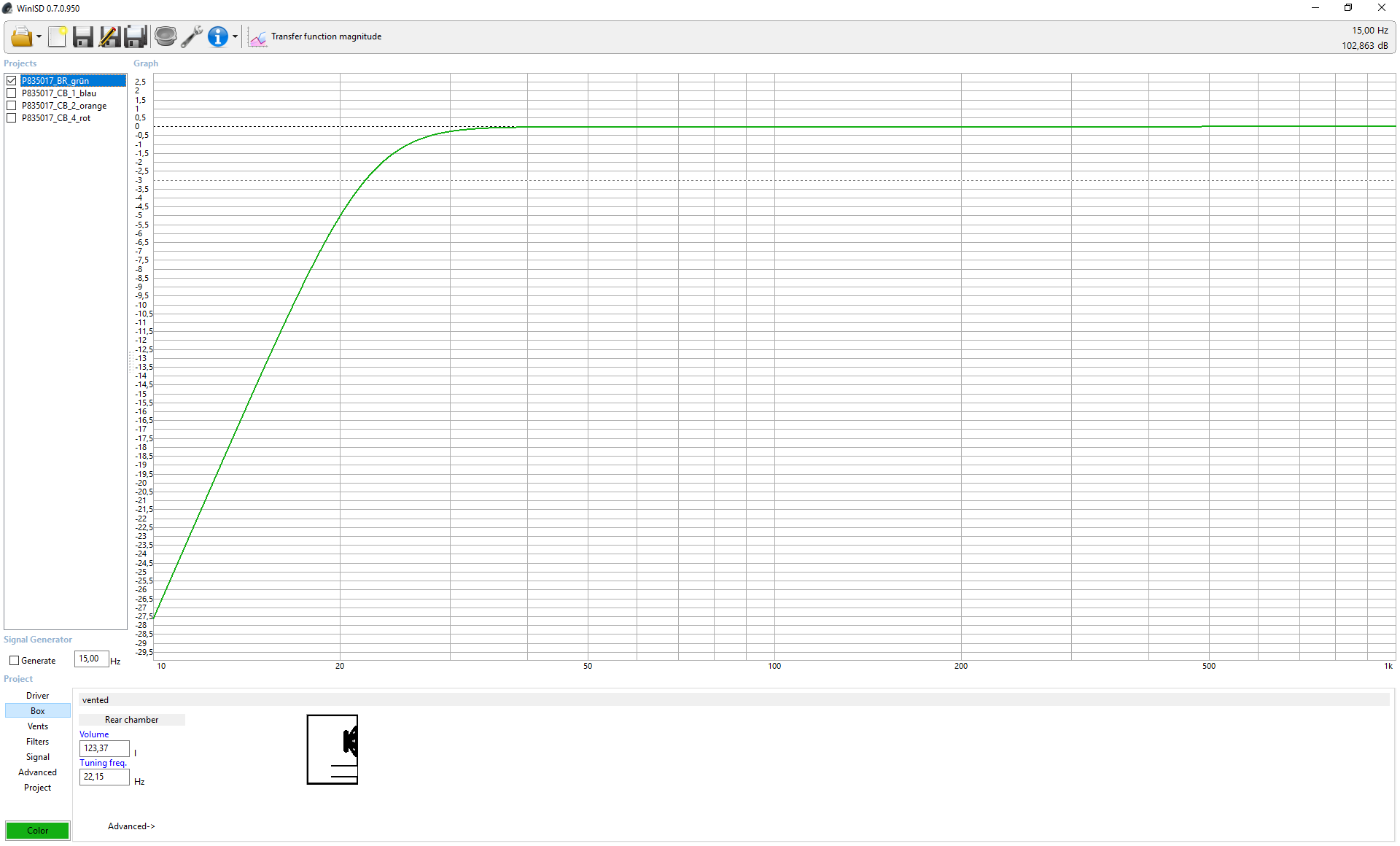
Task: Click the save-as pencil floppy icon
Action: click(109, 36)
